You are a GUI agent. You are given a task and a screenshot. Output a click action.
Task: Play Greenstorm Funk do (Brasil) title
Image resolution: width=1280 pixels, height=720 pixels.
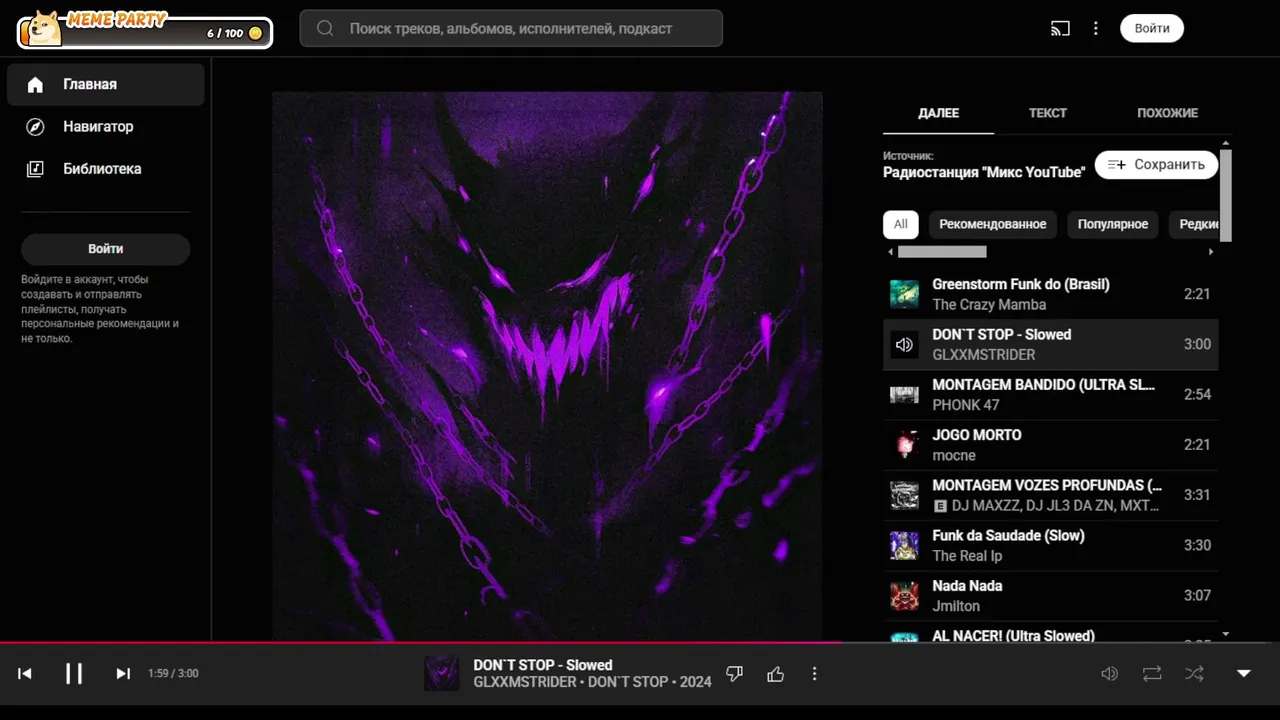[1020, 284]
